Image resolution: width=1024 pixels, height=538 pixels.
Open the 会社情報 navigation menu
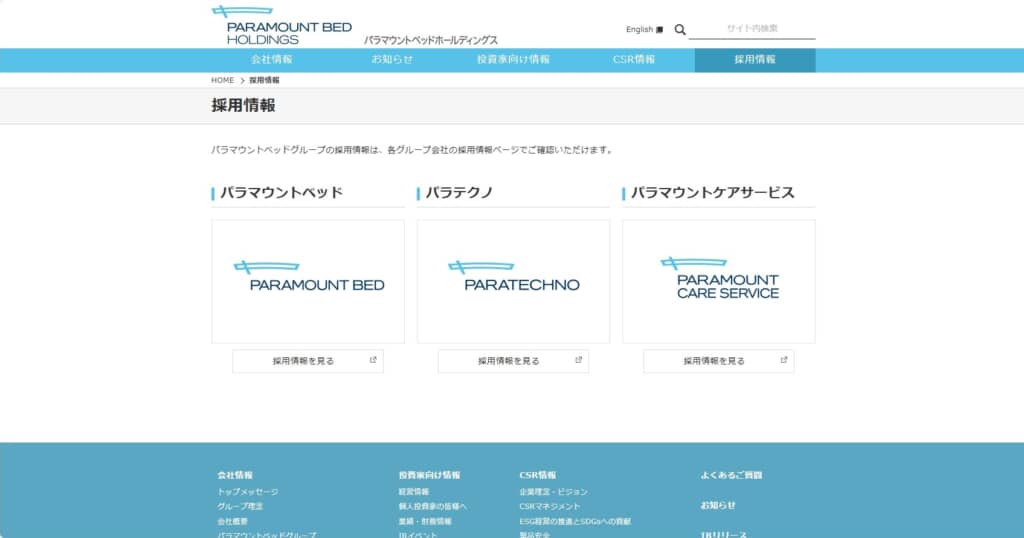pos(272,60)
